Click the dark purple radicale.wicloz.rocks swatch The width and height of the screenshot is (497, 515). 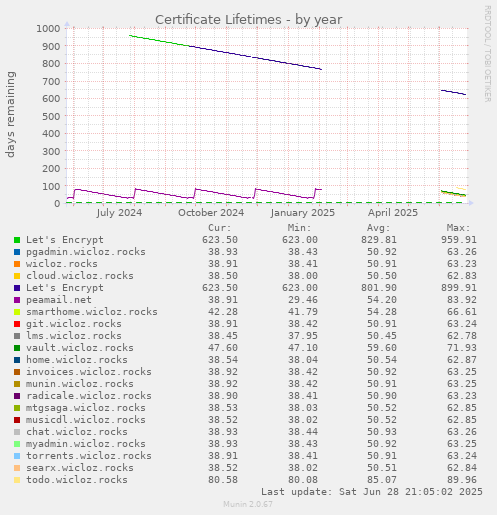click(17, 396)
